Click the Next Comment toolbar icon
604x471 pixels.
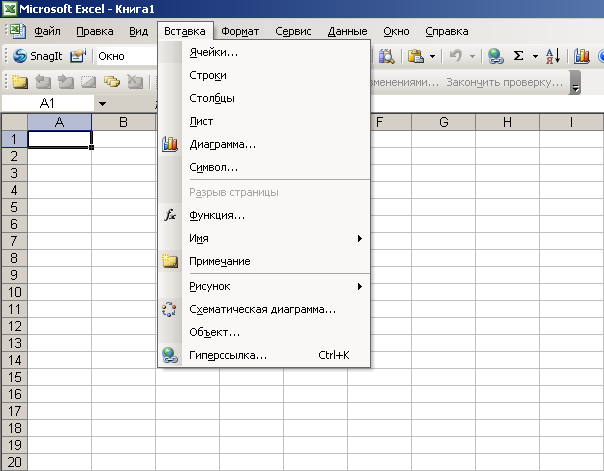pyautogui.click(x=66, y=82)
